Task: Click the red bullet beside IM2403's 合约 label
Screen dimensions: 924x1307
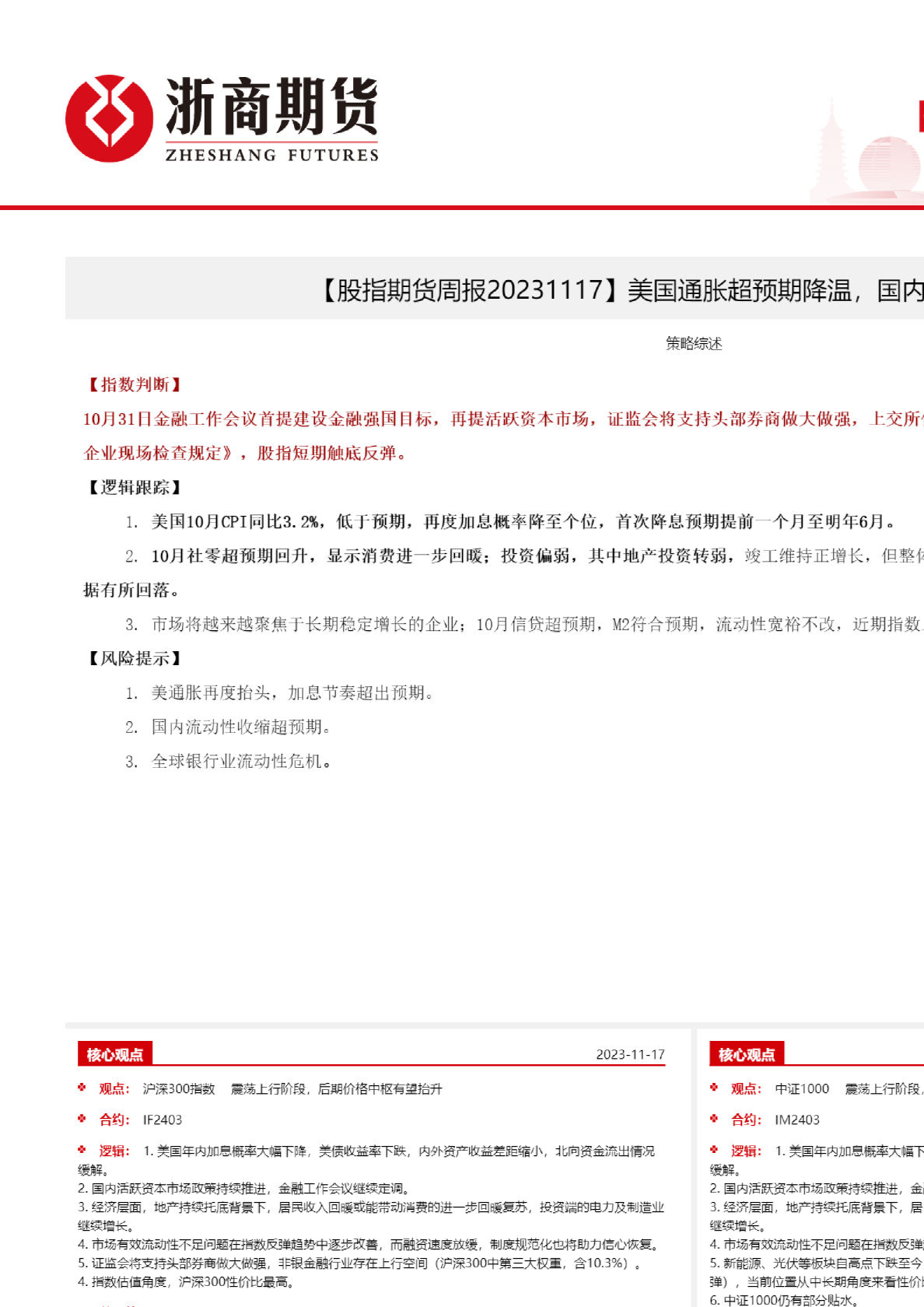Action: click(714, 1119)
